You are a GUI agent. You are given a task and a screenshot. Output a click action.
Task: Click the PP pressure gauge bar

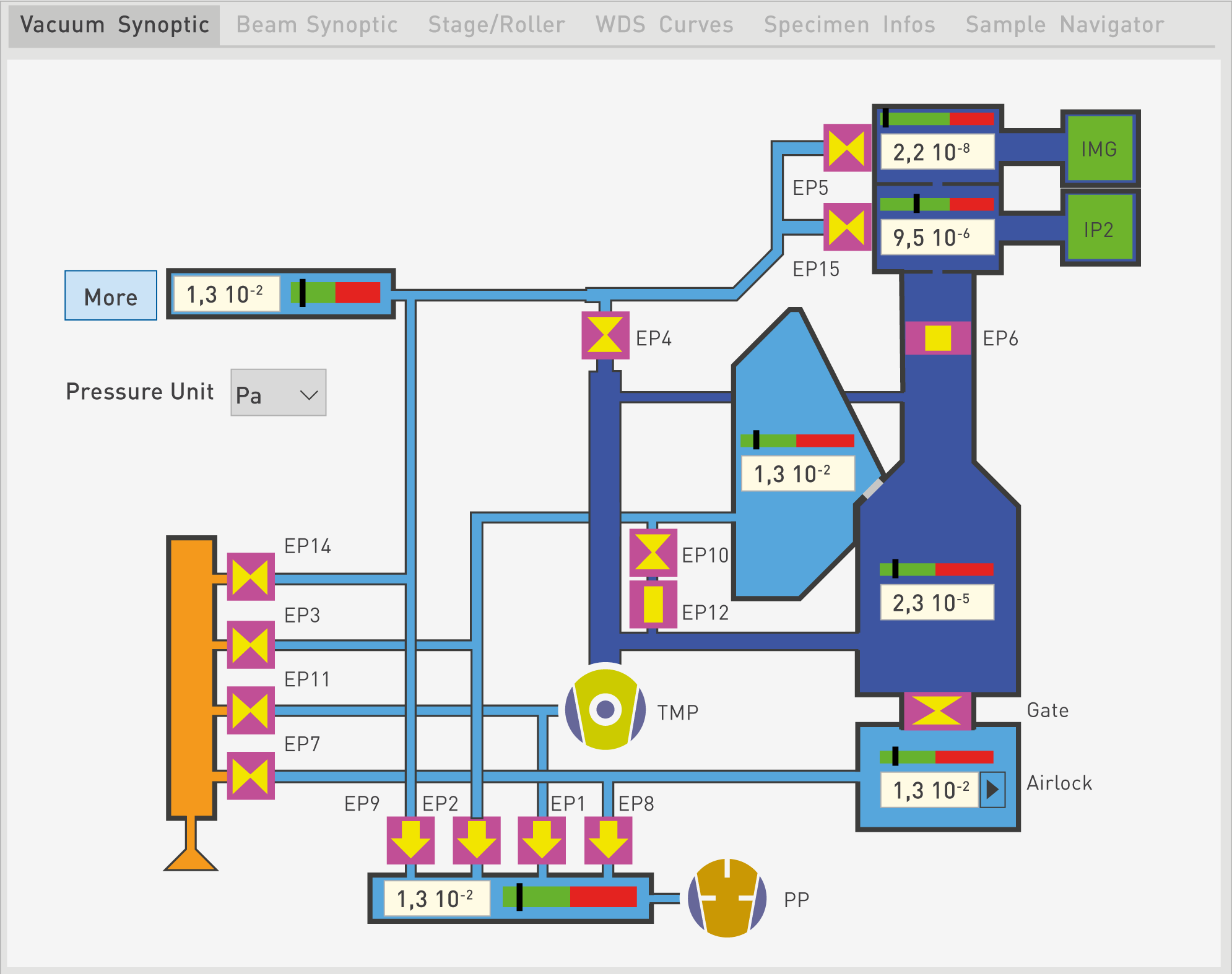point(569,897)
